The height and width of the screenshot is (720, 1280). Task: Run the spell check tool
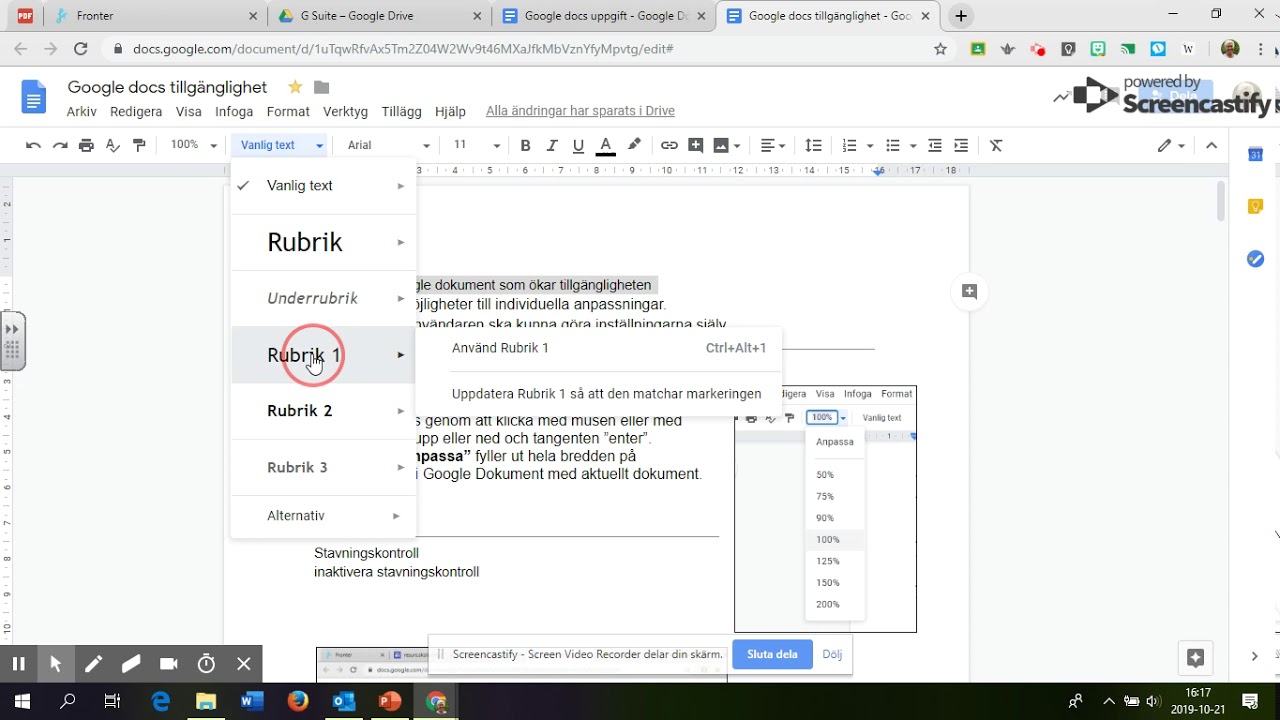[x=113, y=145]
